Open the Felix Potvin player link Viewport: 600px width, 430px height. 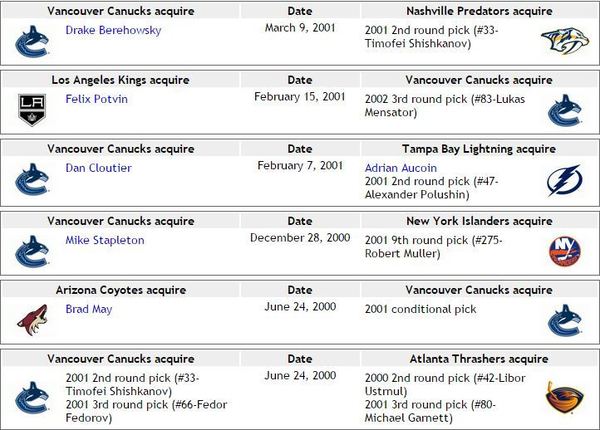[98, 99]
